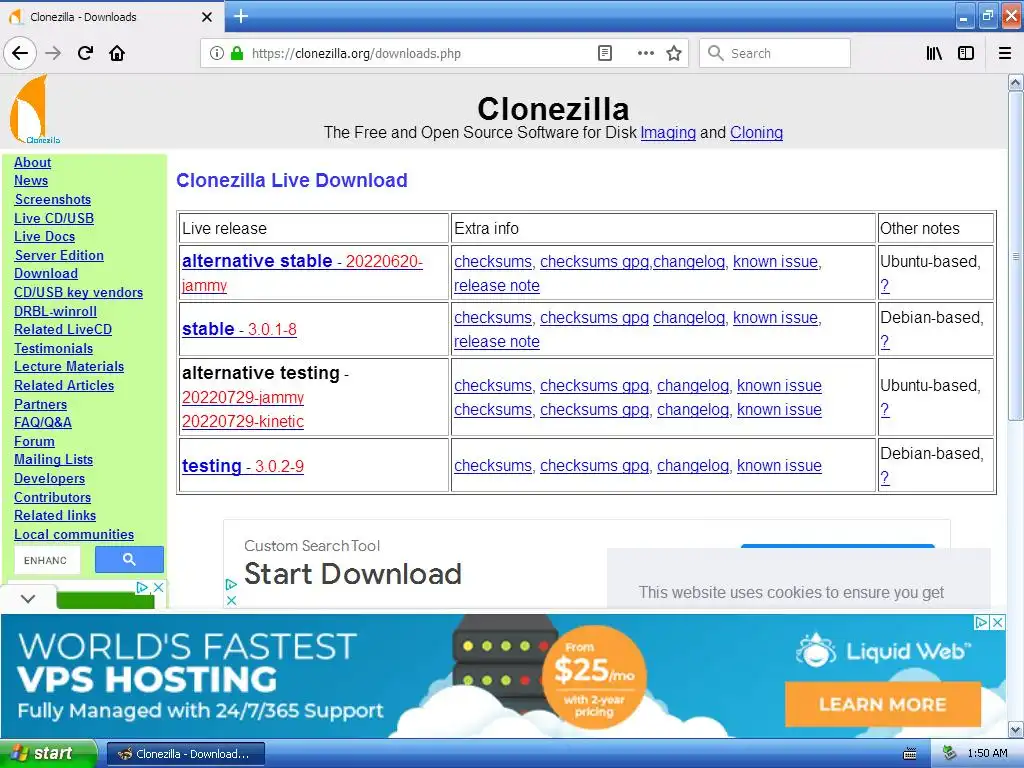The height and width of the screenshot is (768, 1024).
Task: Click the browser Search box
Action: point(775,53)
